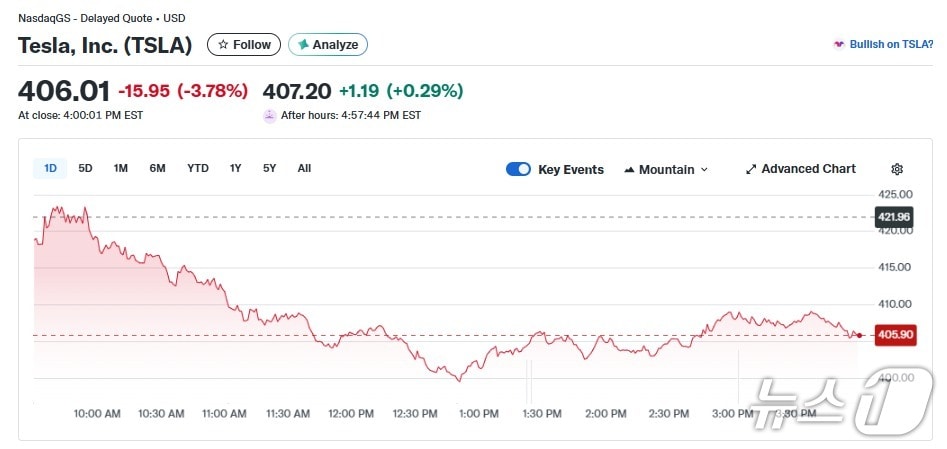The width and height of the screenshot is (947, 449).
Task: Open the Bullish on TSLA? link
Action: pyautogui.click(x=891, y=45)
